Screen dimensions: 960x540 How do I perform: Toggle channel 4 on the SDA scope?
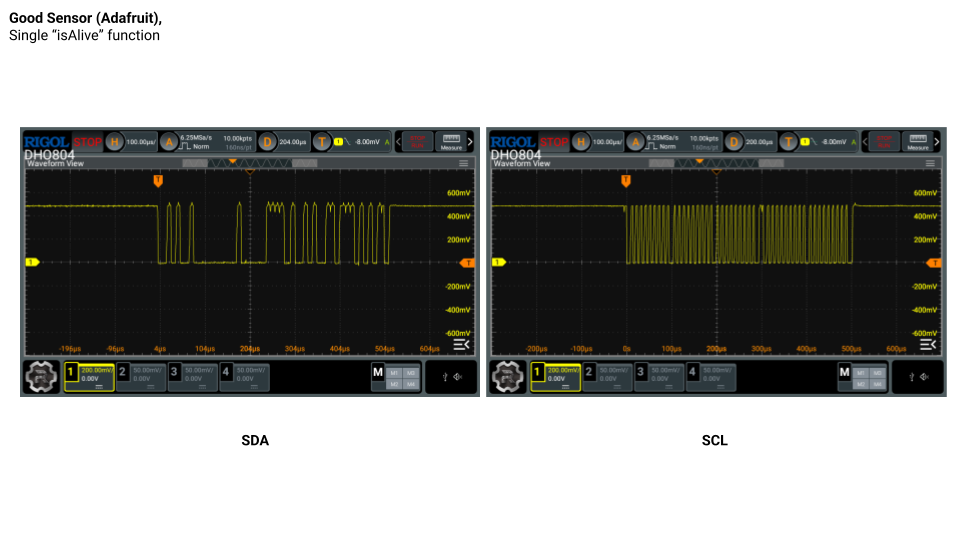point(244,377)
